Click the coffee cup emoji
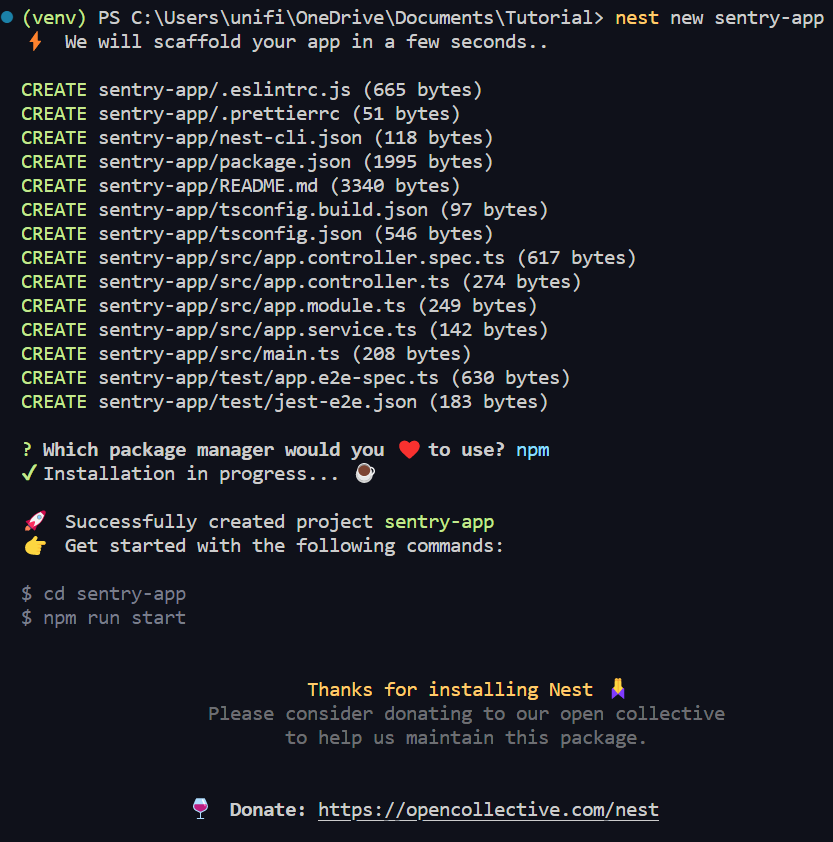The width and height of the screenshot is (833, 842). [365, 473]
